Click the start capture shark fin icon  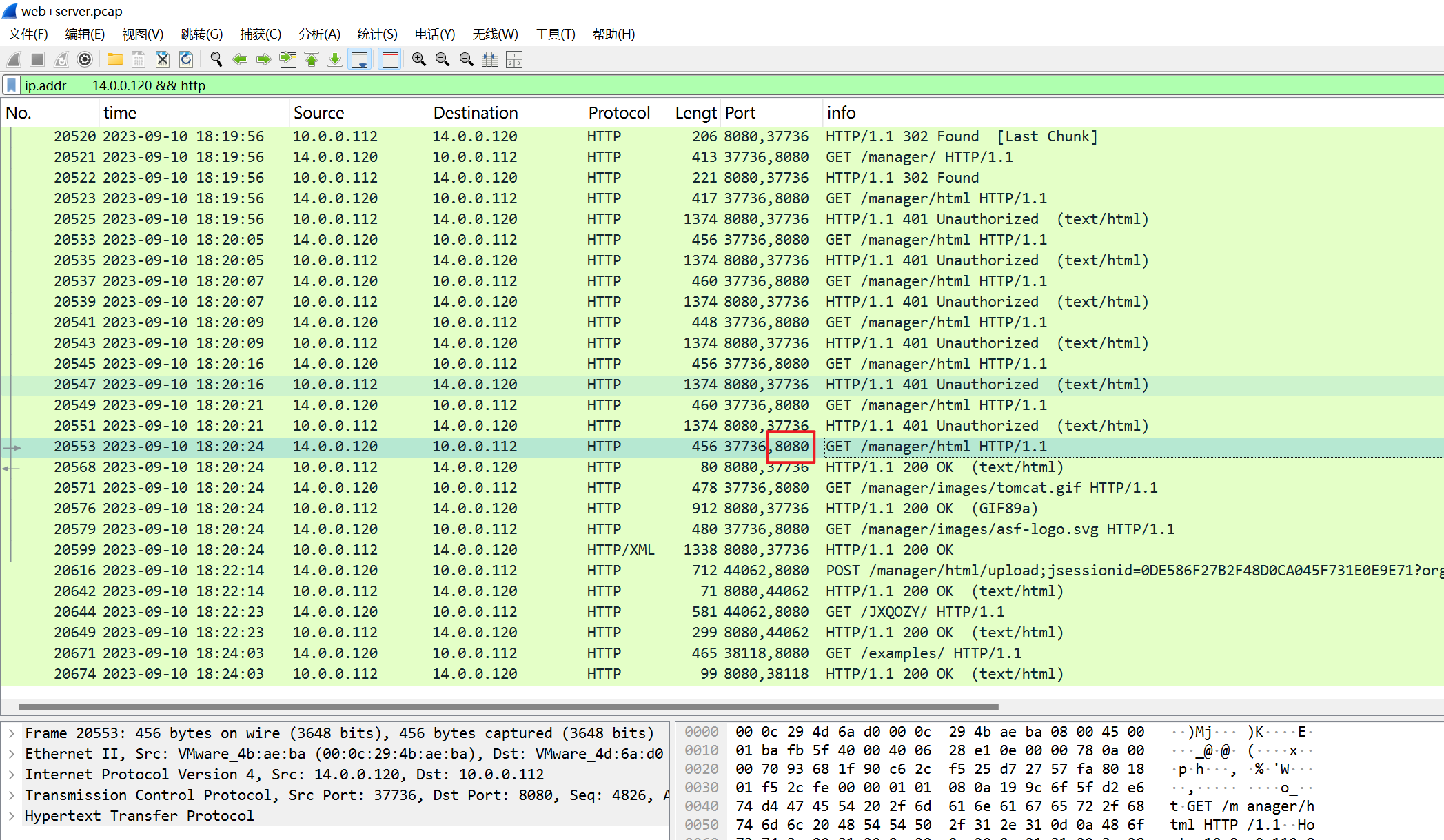14,59
